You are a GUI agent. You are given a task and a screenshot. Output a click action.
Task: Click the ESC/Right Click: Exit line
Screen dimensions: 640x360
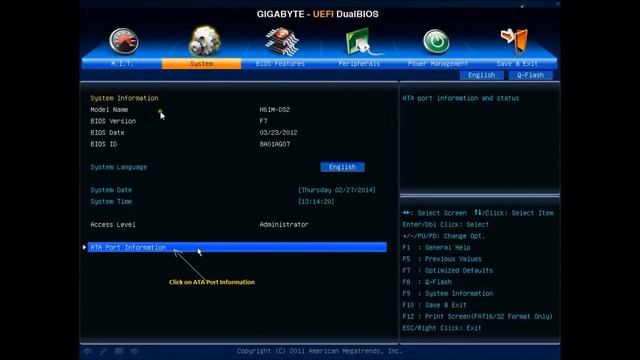tap(442, 328)
